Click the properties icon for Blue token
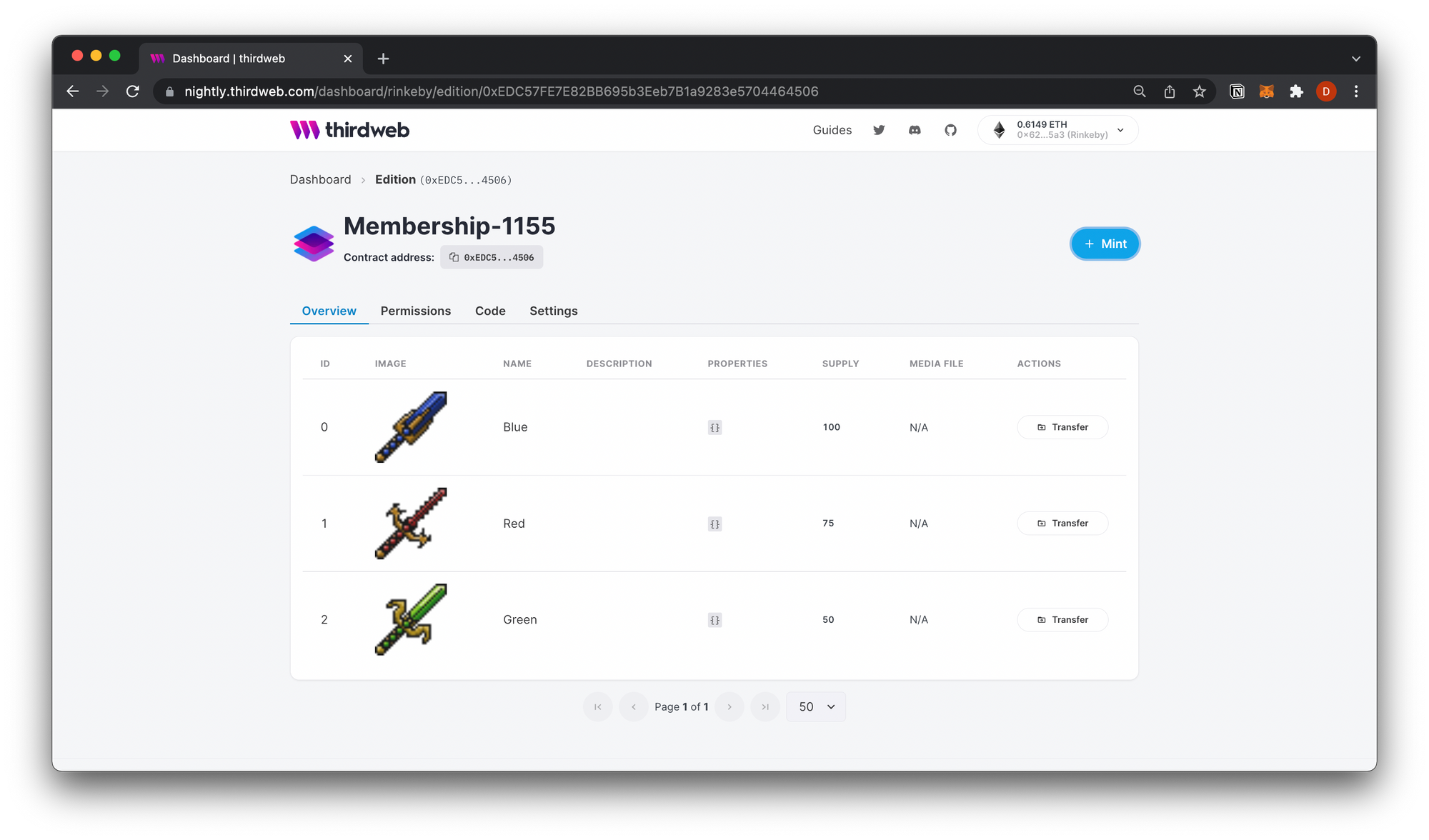This screenshot has width=1429, height=840. (714, 427)
